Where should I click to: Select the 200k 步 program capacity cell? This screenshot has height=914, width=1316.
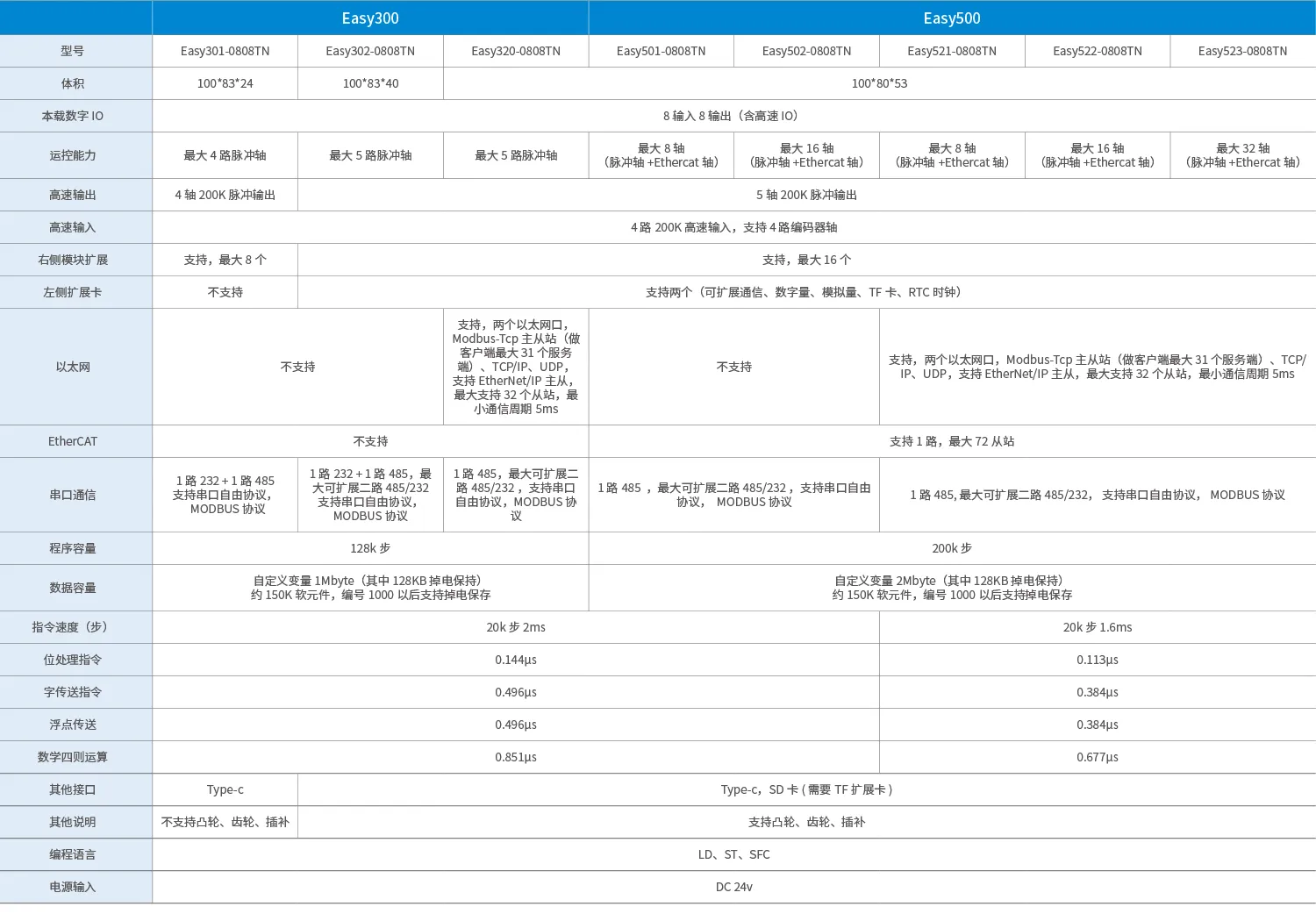pyautogui.click(x=951, y=548)
